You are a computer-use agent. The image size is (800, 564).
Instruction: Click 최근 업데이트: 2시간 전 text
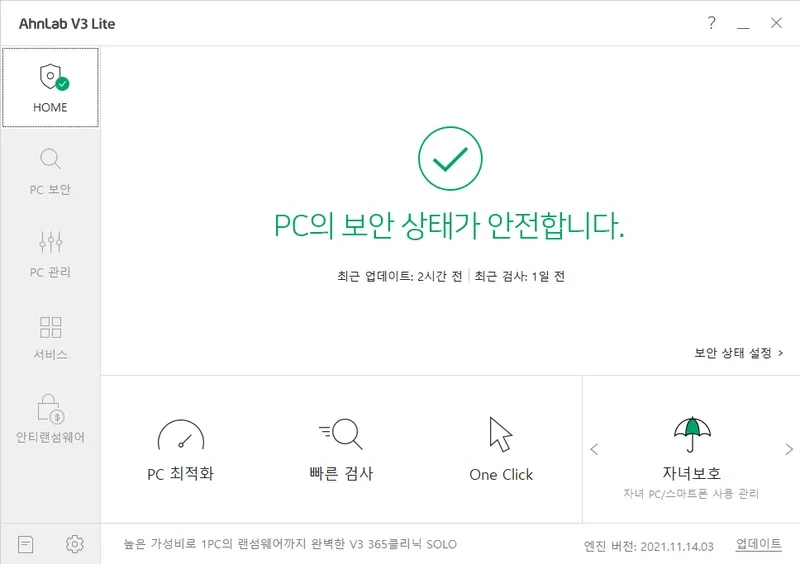coord(399,276)
